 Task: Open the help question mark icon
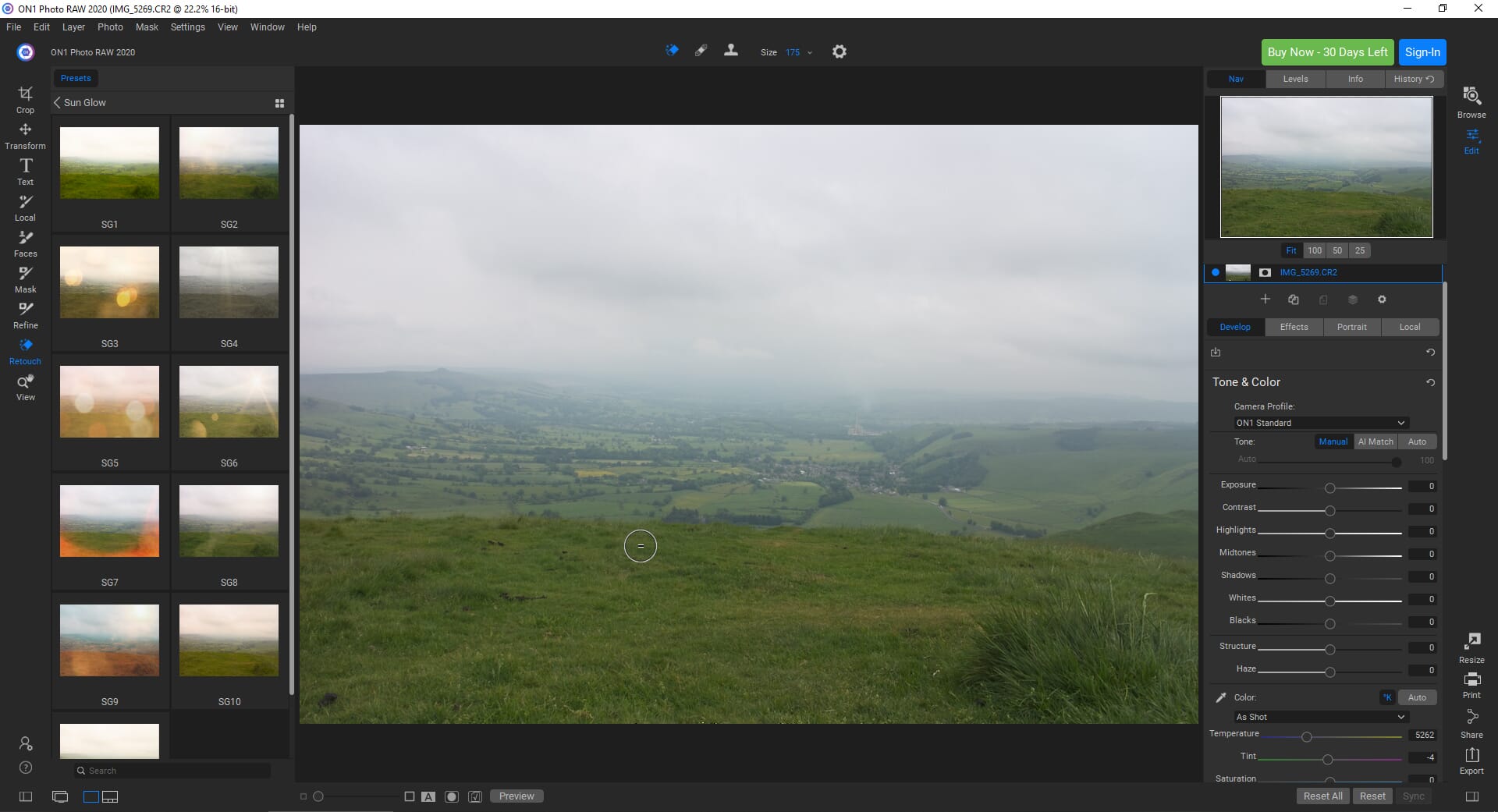(26, 768)
